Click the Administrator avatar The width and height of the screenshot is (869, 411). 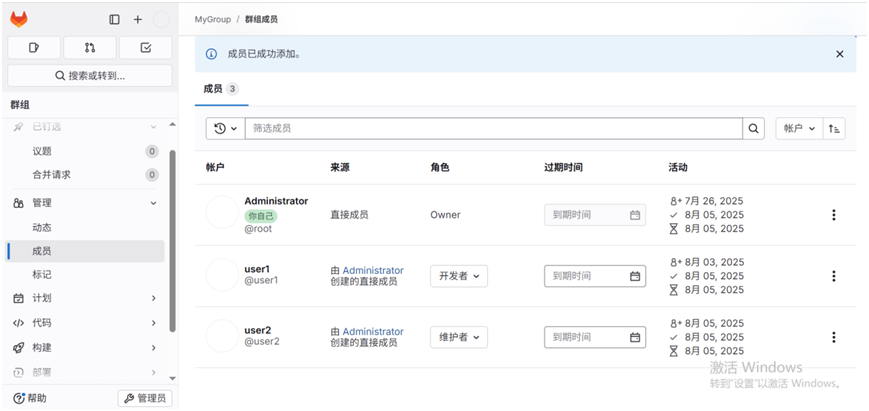click(x=222, y=212)
